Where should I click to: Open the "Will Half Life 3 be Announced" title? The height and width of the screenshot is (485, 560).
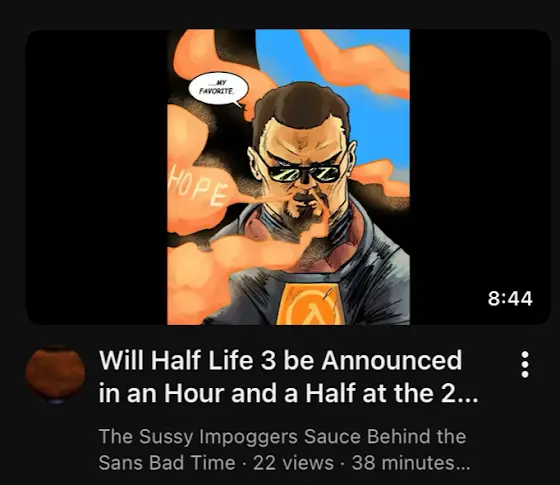[x=281, y=360]
